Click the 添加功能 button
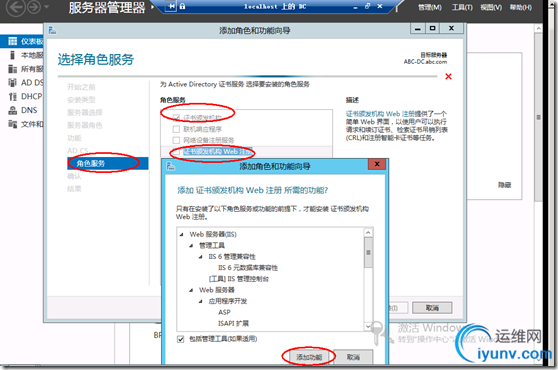Image resolution: width=558 pixels, height=370 pixels. click(x=309, y=357)
